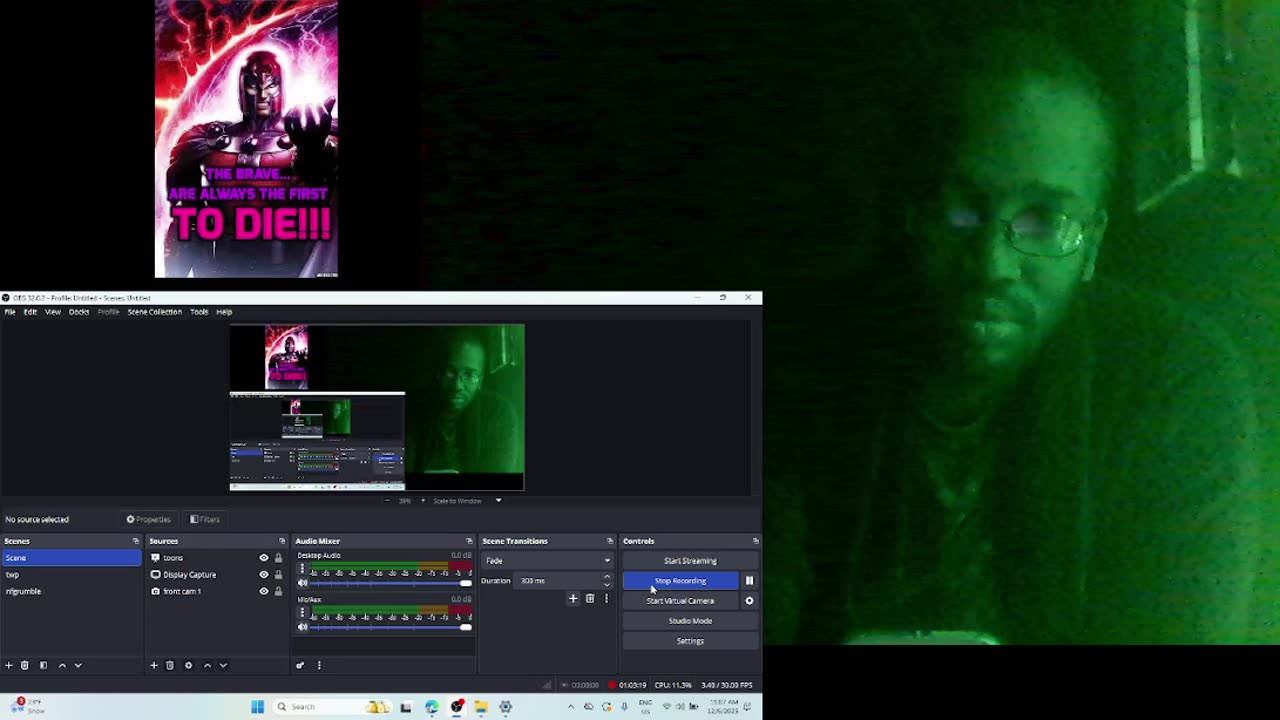
Task: Remove the selected scene using the trash icon
Action: point(25,665)
